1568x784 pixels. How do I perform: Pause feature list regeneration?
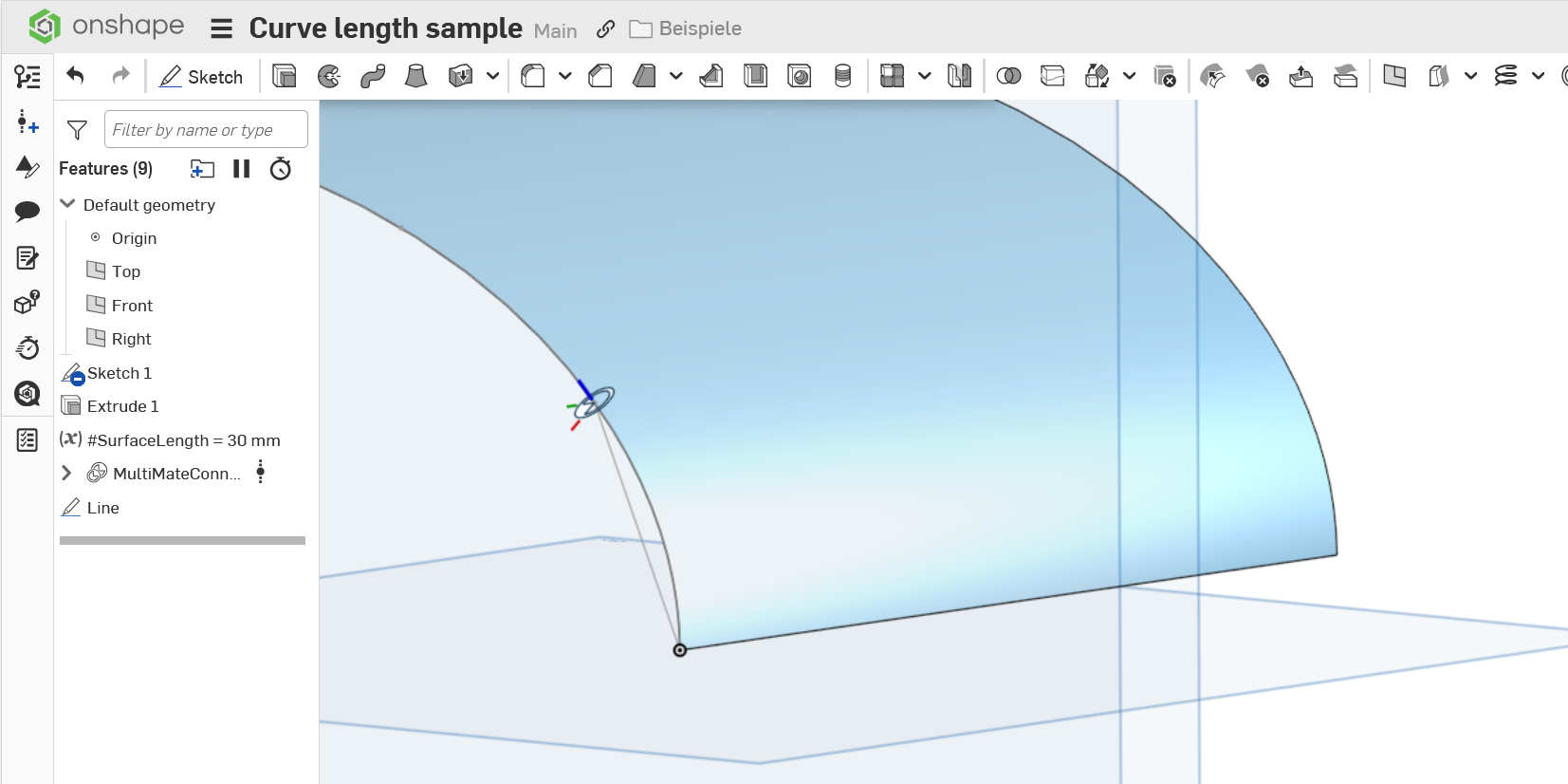[x=241, y=169]
